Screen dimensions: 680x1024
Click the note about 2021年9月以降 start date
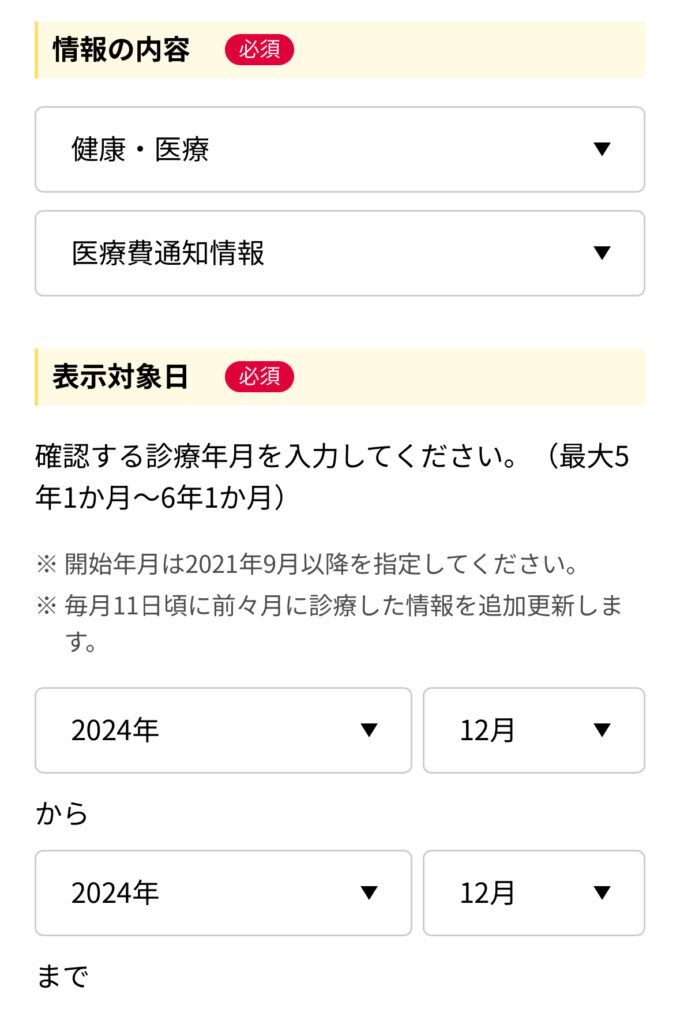click(x=307, y=564)
